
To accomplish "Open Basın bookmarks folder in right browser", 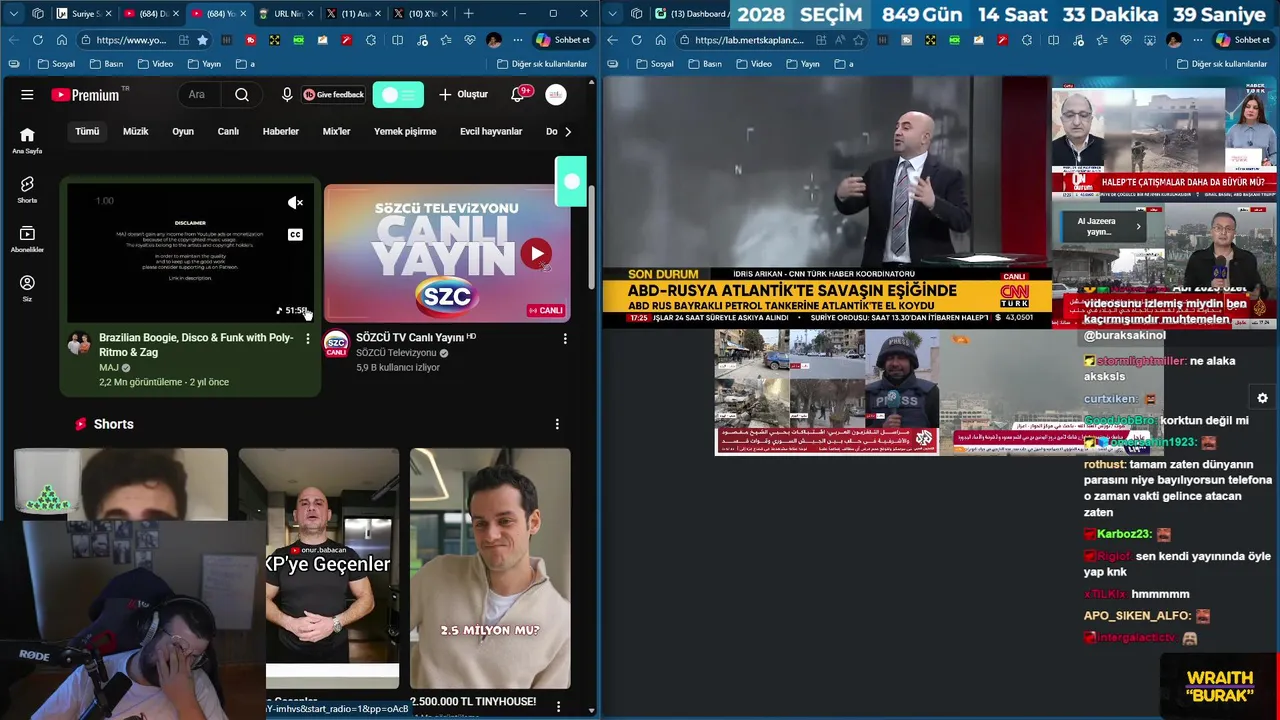I will click(x=703, y=64).
